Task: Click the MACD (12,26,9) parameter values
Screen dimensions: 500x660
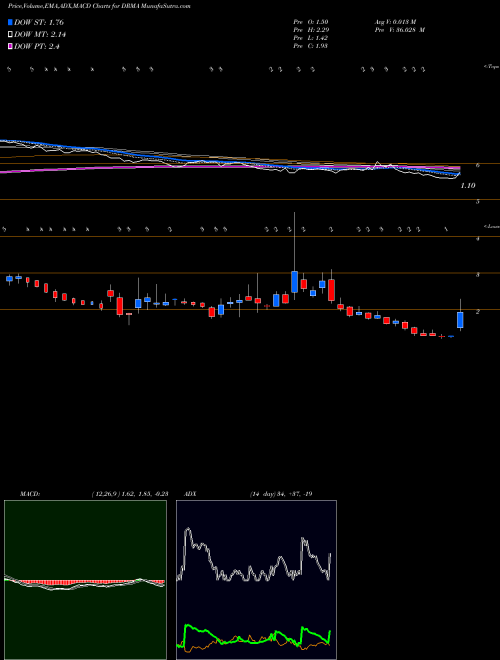Action: [x=130, y=494]
